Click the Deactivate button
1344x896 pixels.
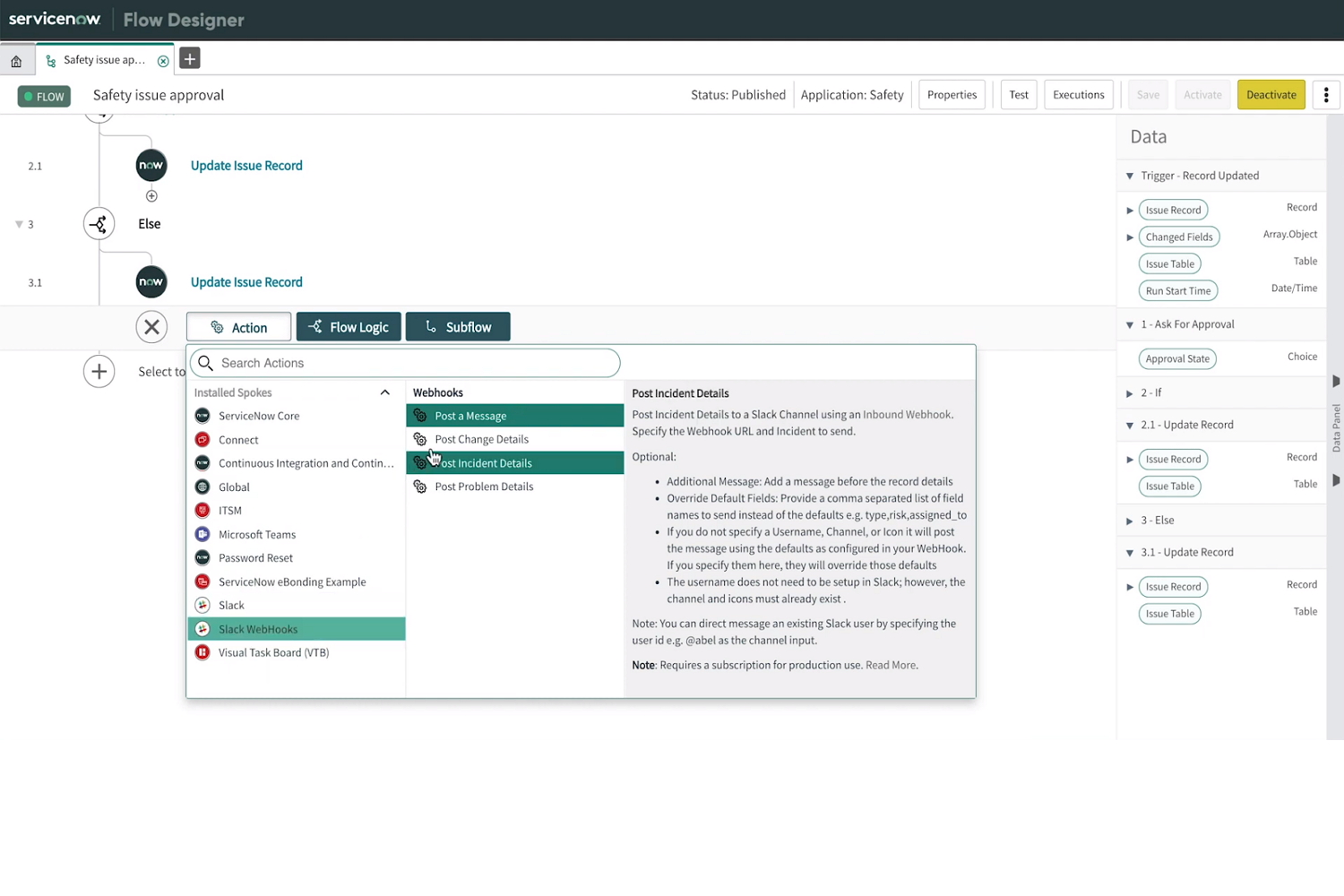tap(1271, 95)
